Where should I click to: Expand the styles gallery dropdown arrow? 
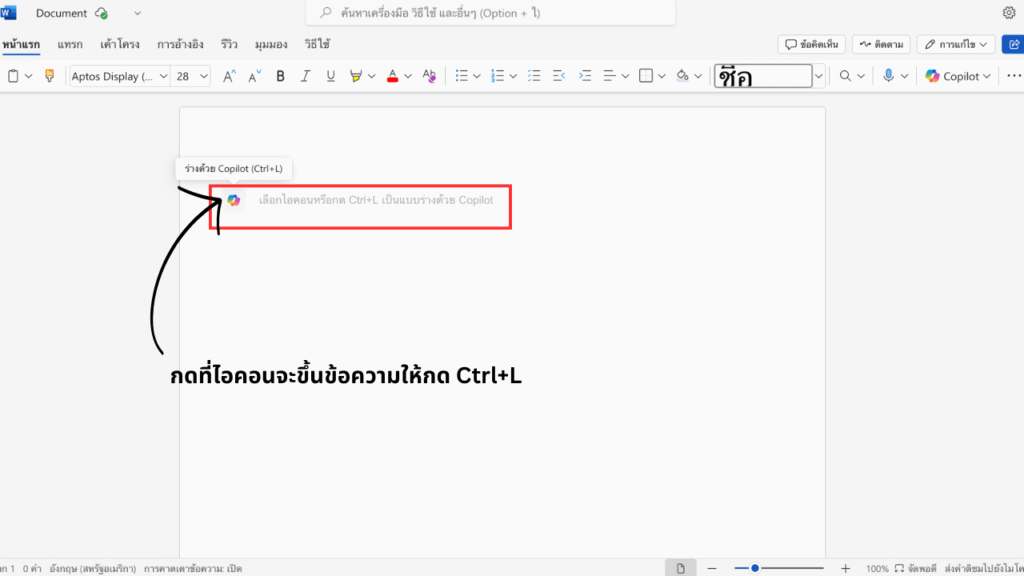click(x=819, y=76)
